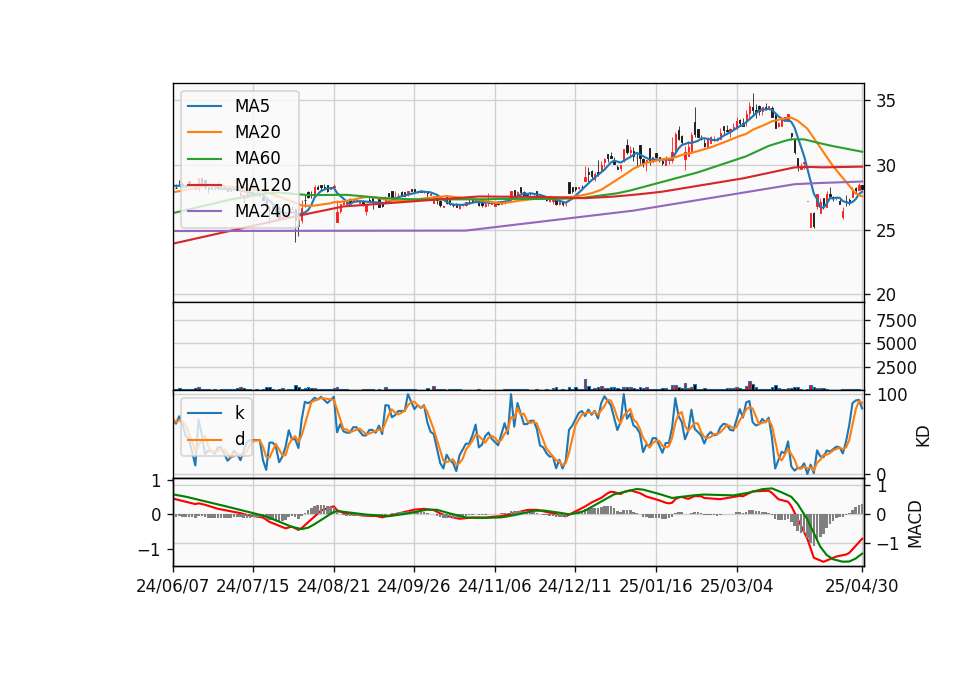Screen dimensions: 960x690
Task: Click the MA60 legend label
Action: click(257, 158)
